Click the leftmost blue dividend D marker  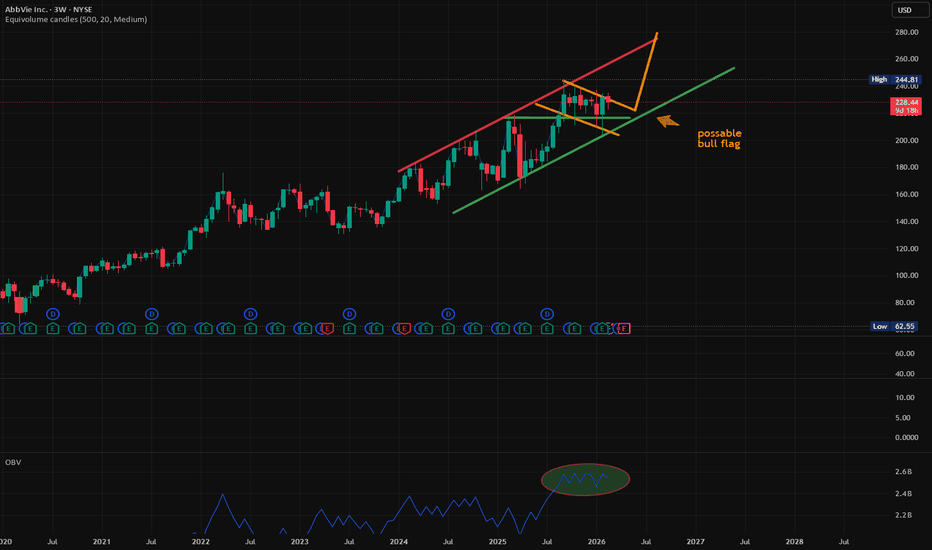53,314
